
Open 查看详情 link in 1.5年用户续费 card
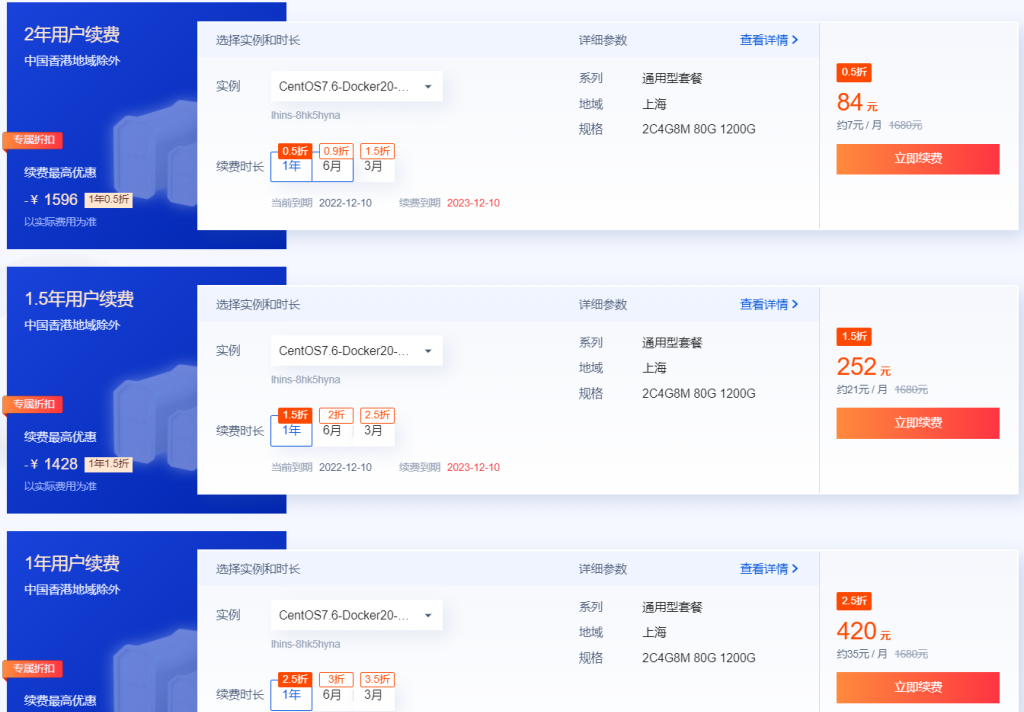769,304
